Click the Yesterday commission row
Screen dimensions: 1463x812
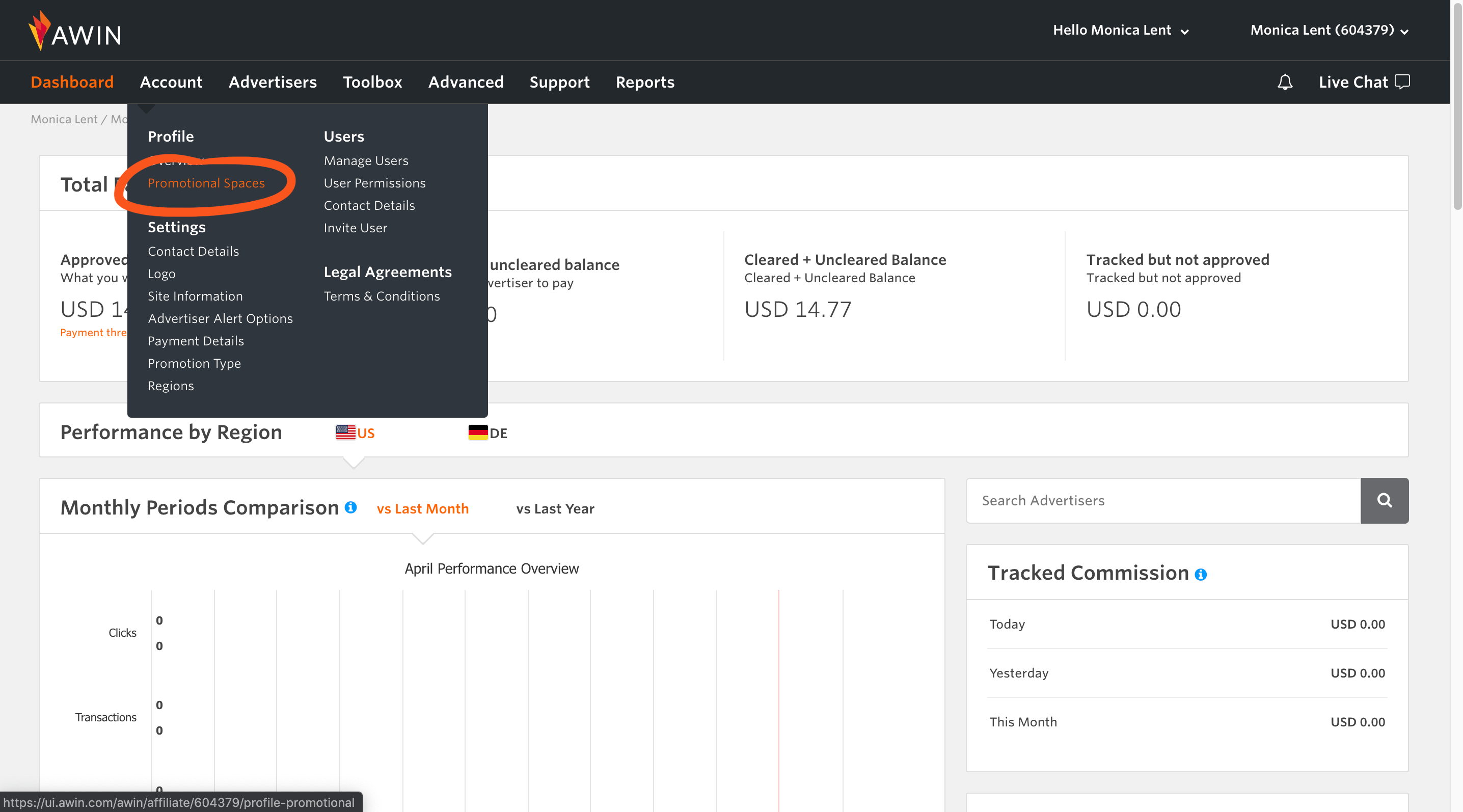point(1187,673)
